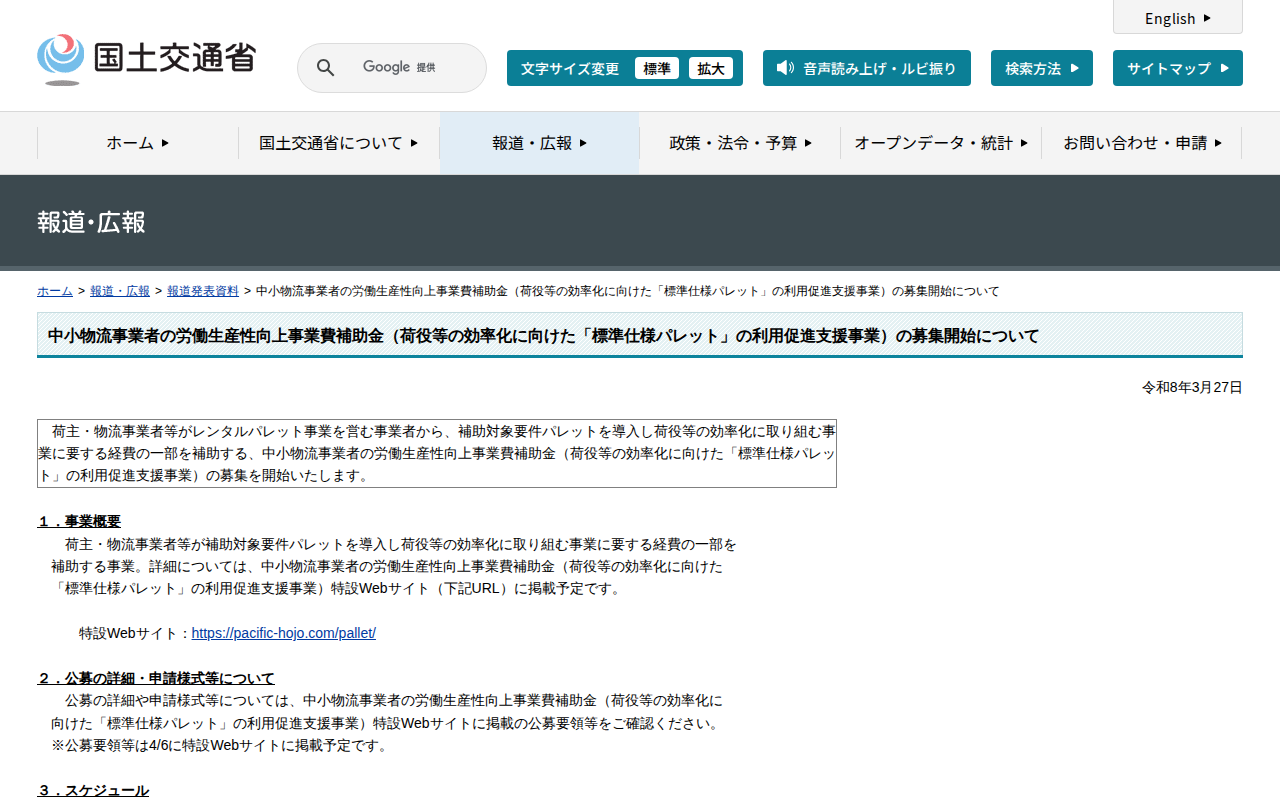This screenshot has height=800, width=1280.
Task: Click the 報道・広報 banner title
Action: pyautogui.click(x=92, y=222)
